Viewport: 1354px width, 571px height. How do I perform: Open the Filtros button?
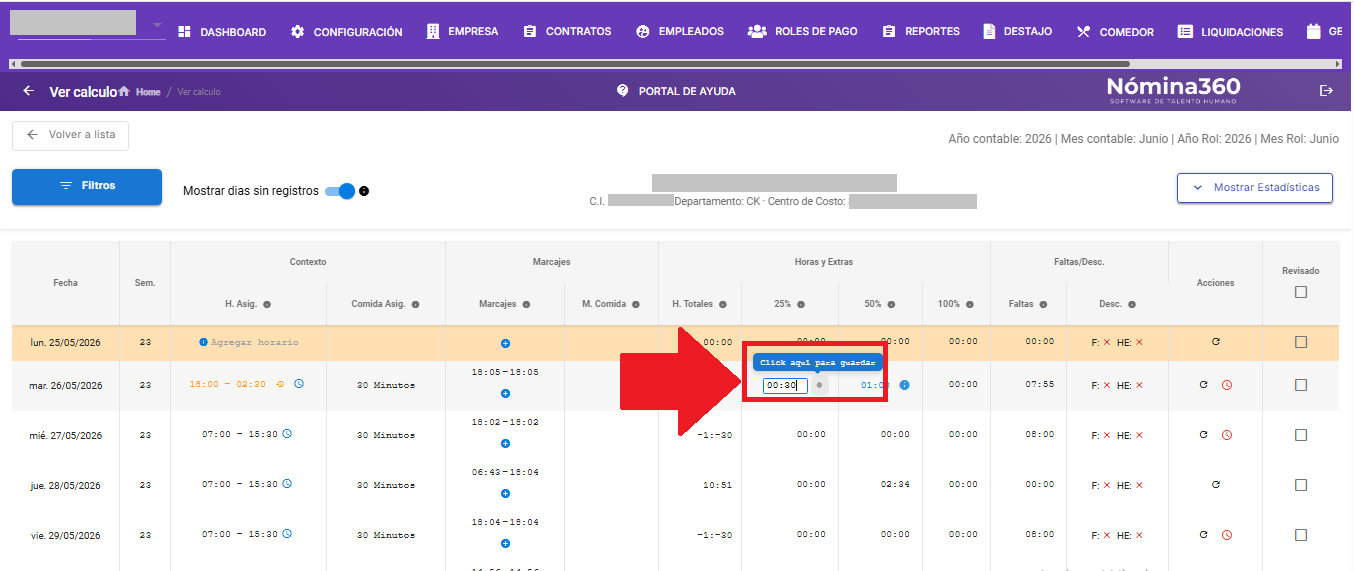click(87, 187)
